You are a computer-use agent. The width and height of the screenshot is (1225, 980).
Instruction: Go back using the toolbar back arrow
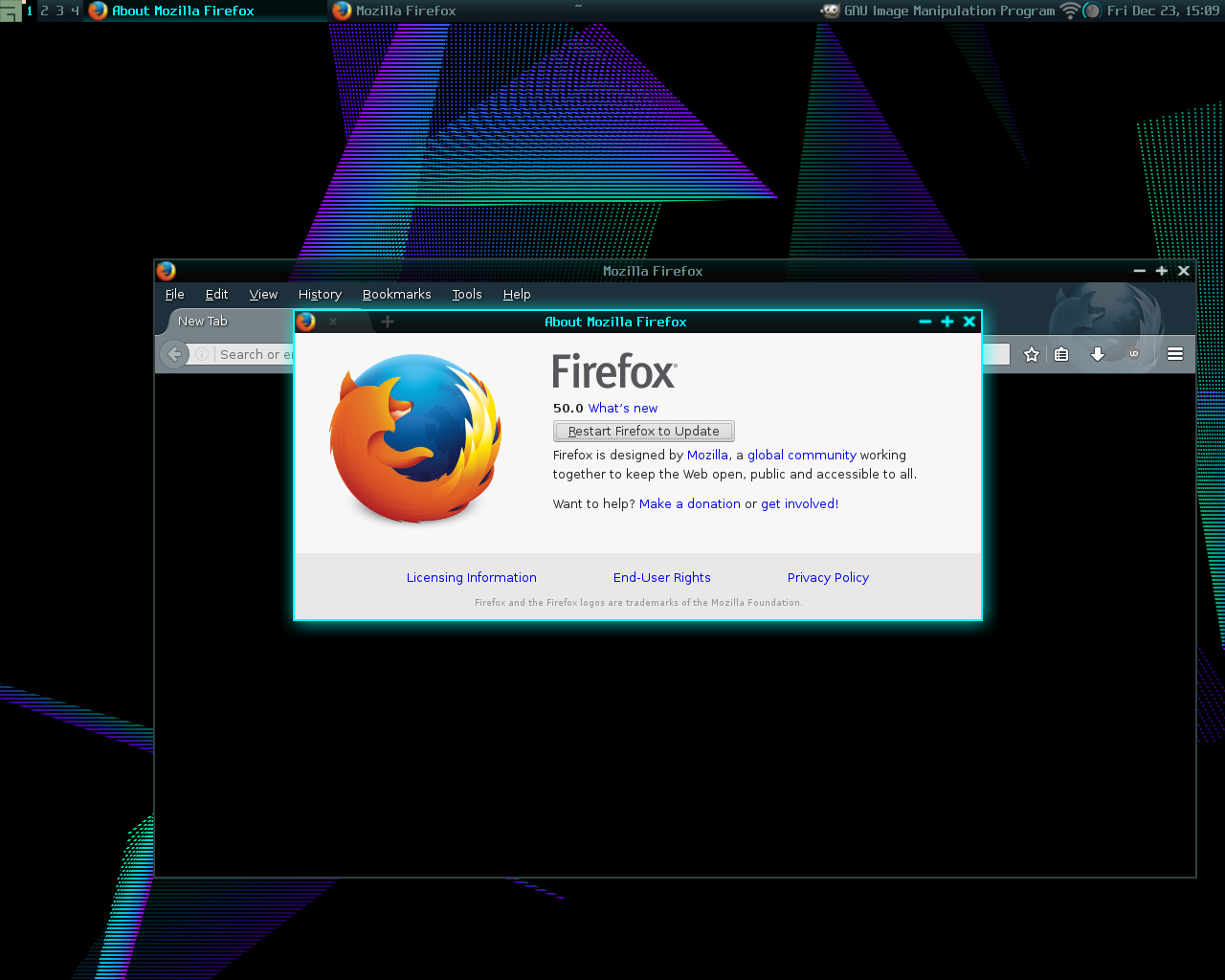[174, 354]
